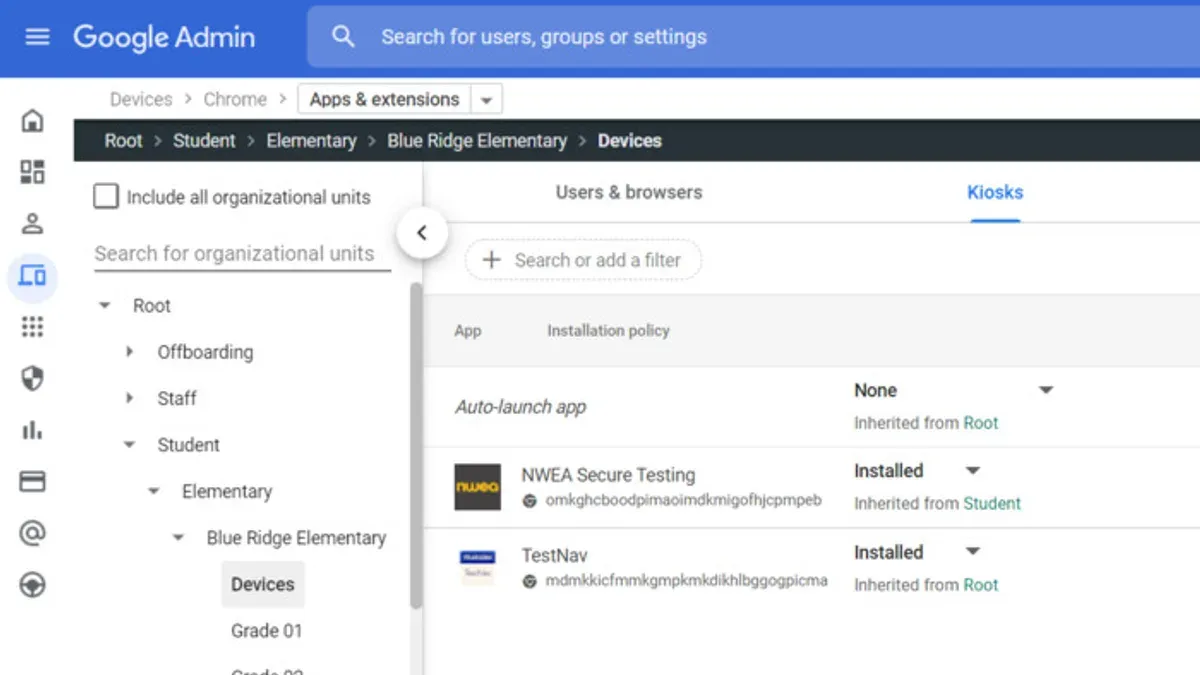This screenshot has width=1200, height=675.
Task: Click Blue Ridge Elementary in path bar
Action: pyautogui.click(x=477, y=141)
